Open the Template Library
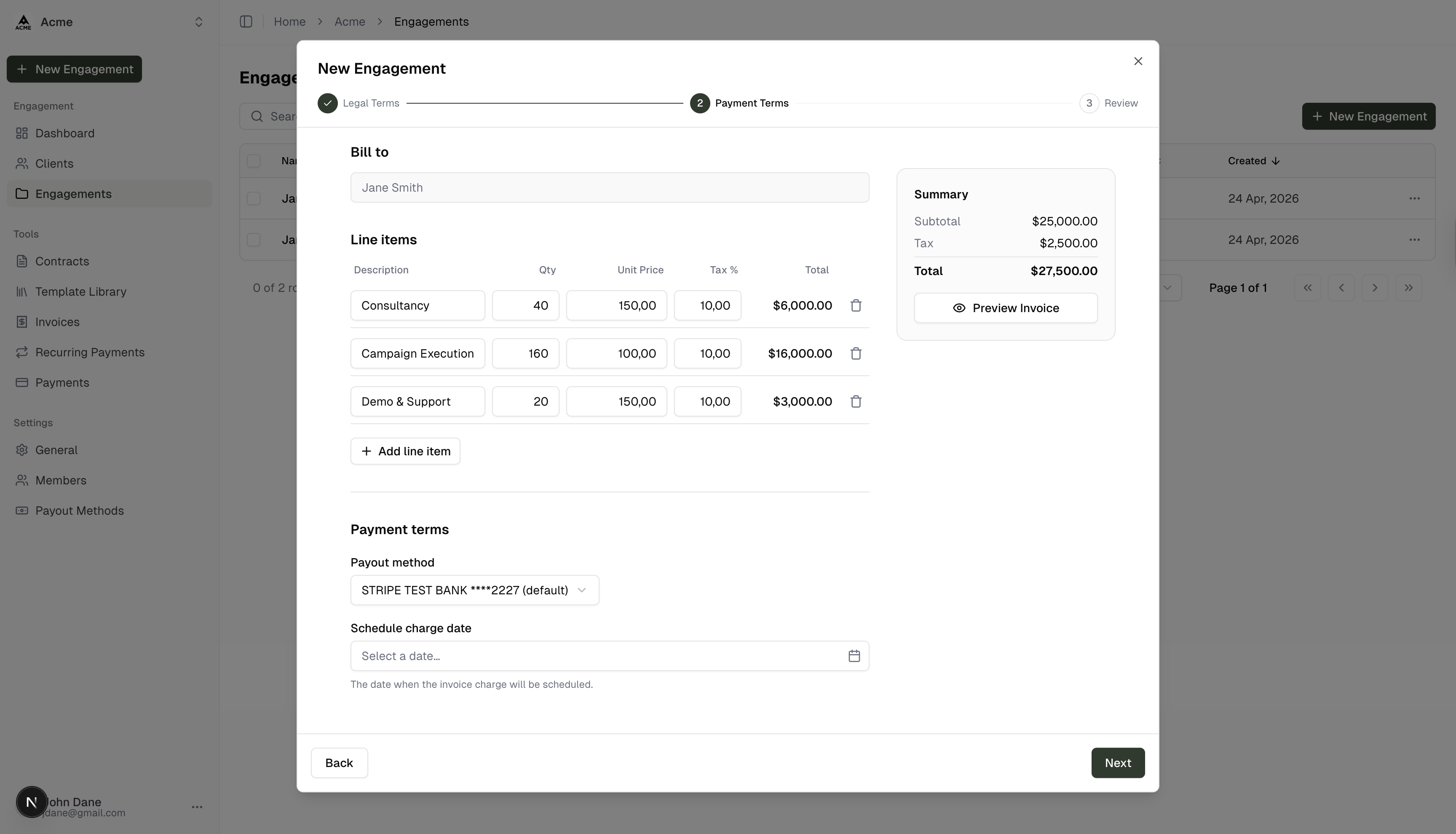The image size is (1456, 834). [110, 291]
